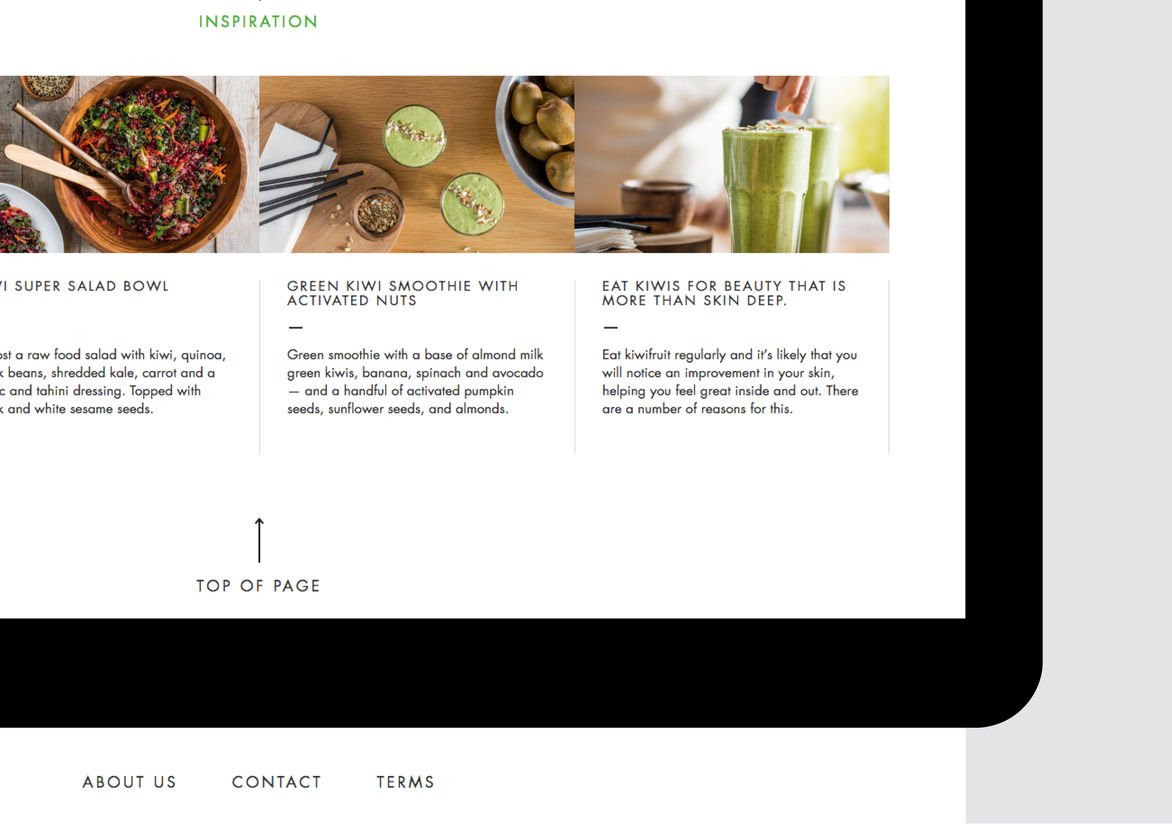The image size is (1172, 826).
Task: Open the CONTACT footer link
Action: point(277,782)
